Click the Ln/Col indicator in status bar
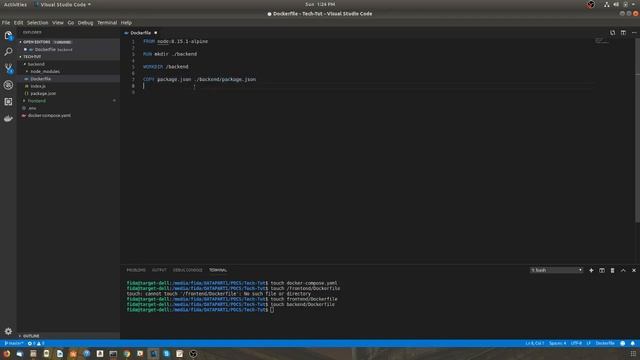This screenshot has height=360, width=640. (x=535, y=343)
